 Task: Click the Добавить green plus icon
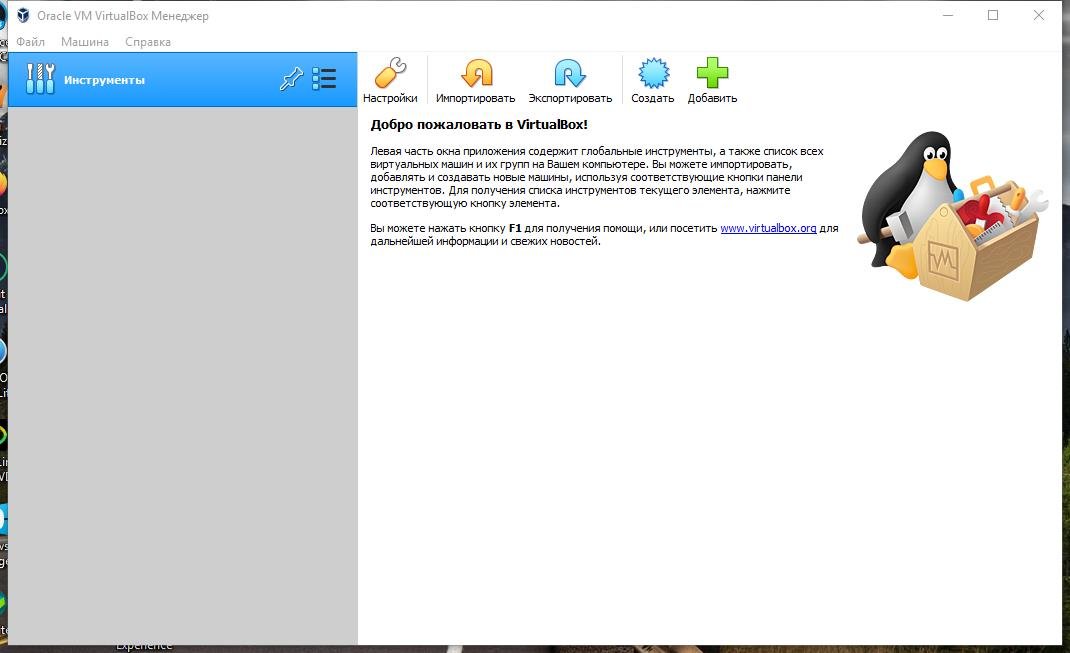[x=712, y=73]
